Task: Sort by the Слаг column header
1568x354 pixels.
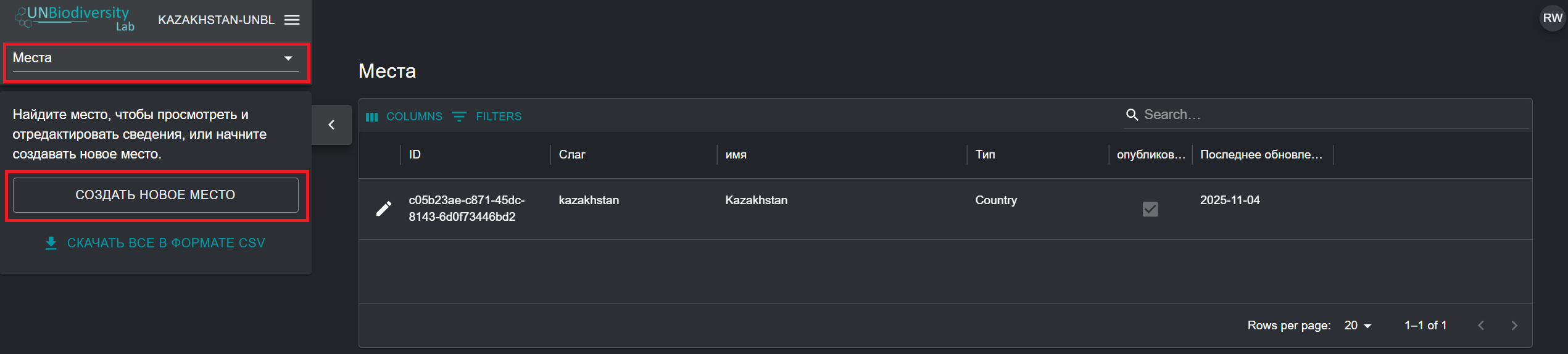Action: pos(571,155)
